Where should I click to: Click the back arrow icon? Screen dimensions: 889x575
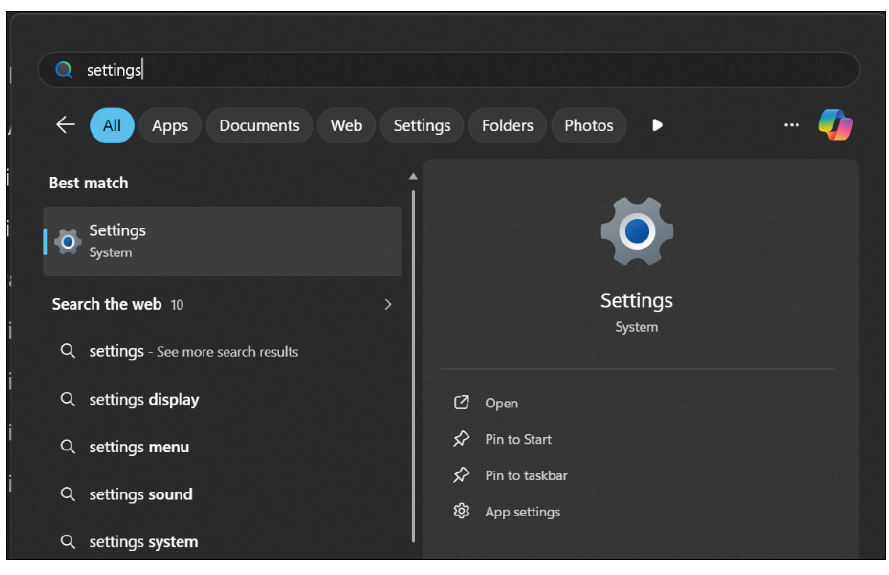pos(65,125)
